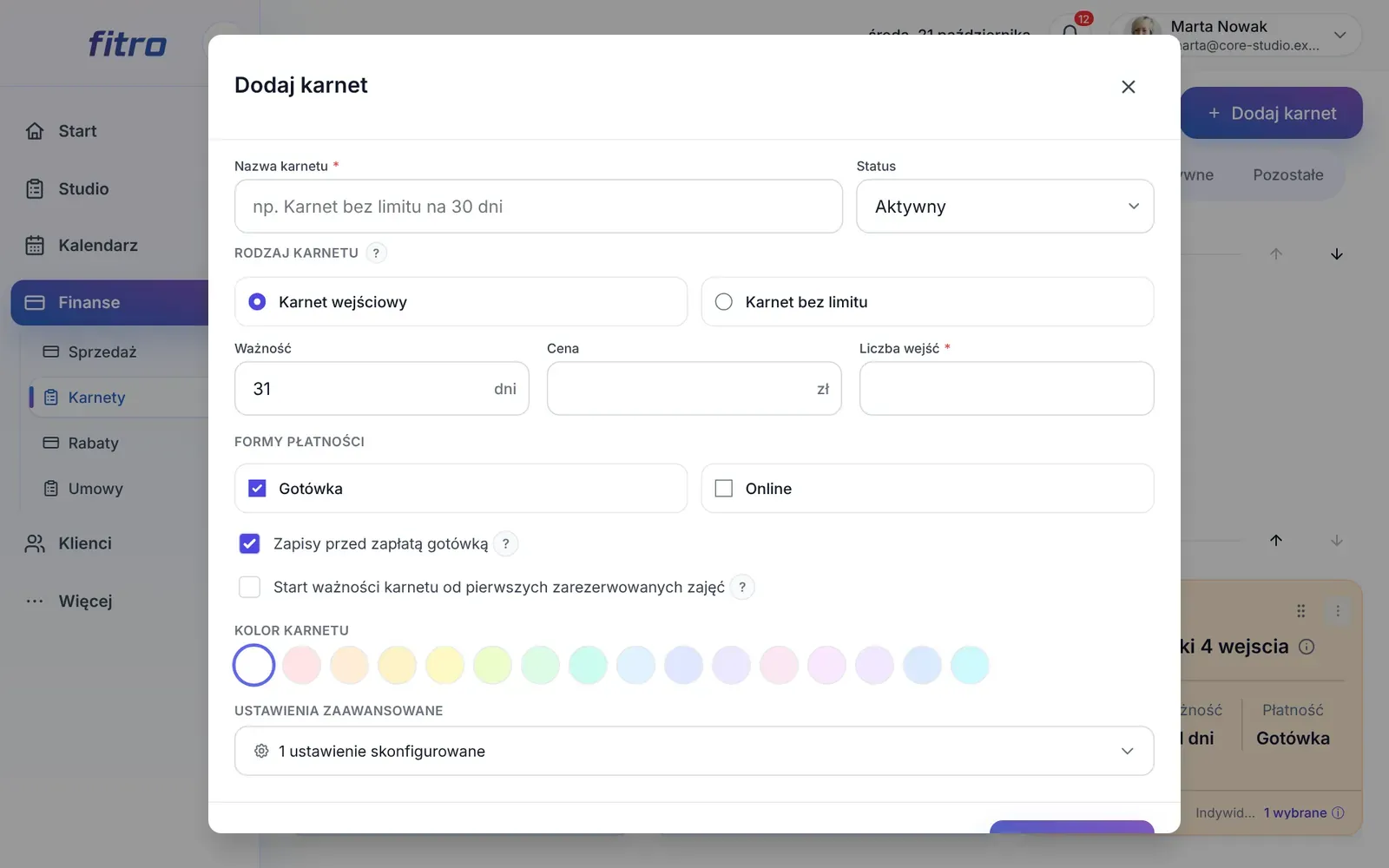
Task: Click the Klienci people icon
Action: [35, 543]
